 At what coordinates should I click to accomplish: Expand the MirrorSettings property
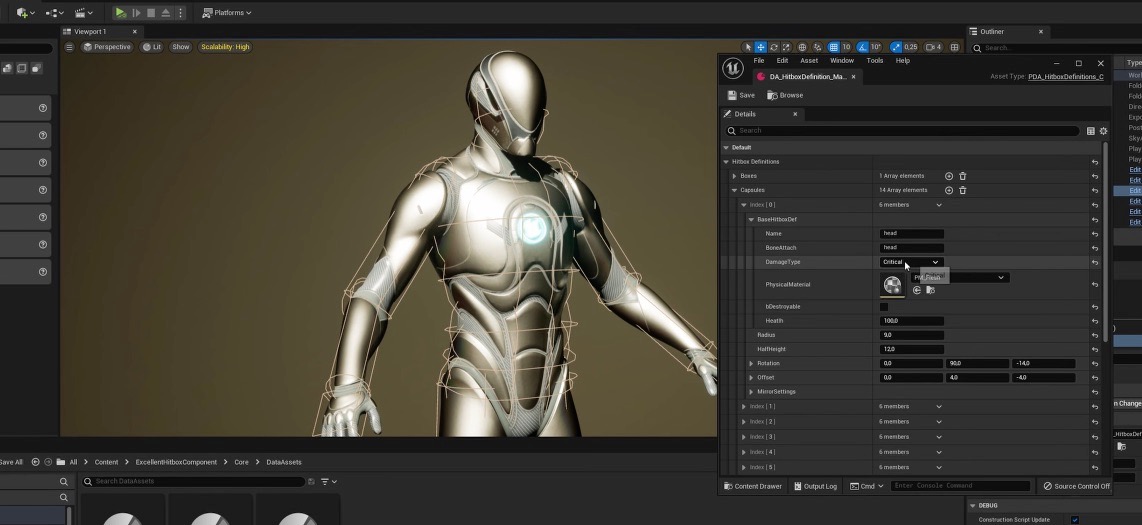pyautogui.click(x=751, y=392)
